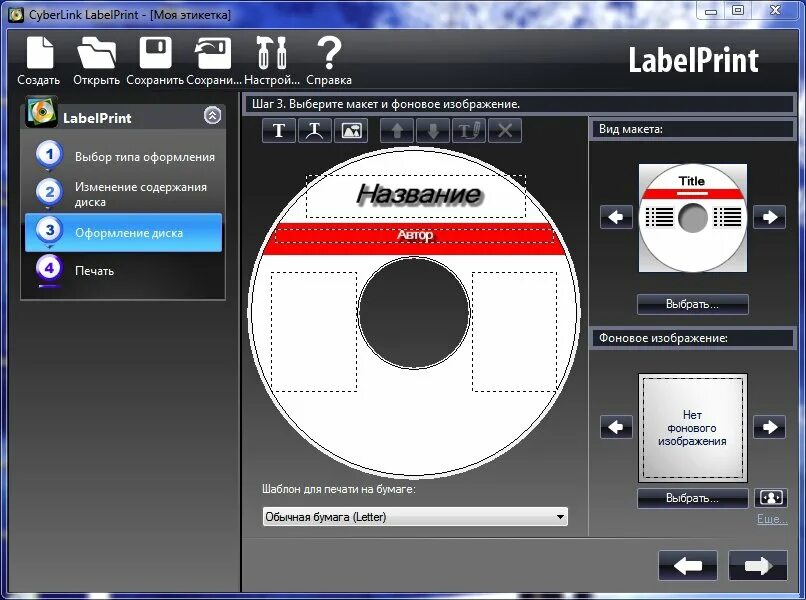Select the curved text tool
Screen dimensions: 806x600
coord(315,131)
